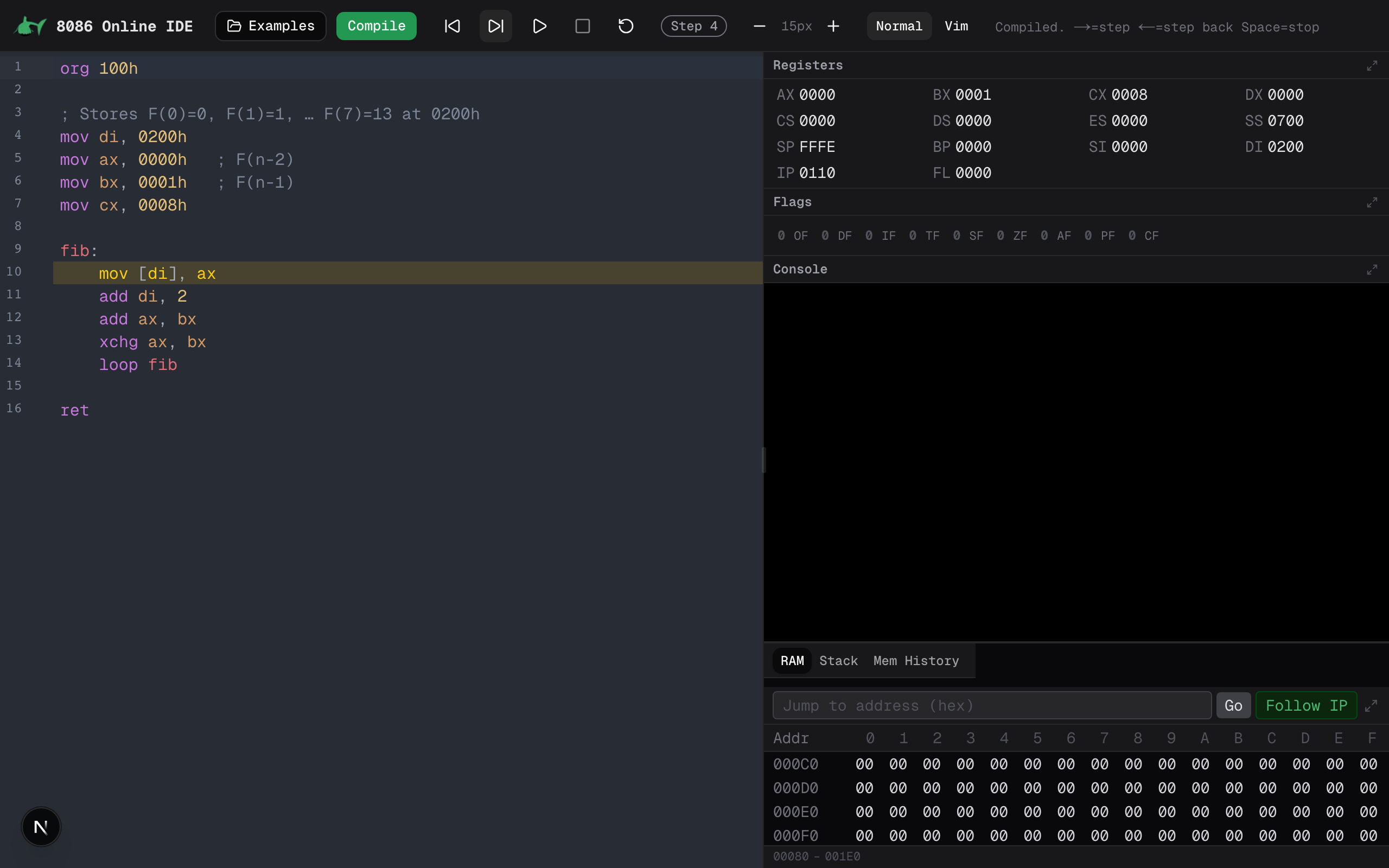Switch editor to Normal mode
The height and width of the screenshot is (868, 1389).
pyautogui.click(x=899, y=27)
